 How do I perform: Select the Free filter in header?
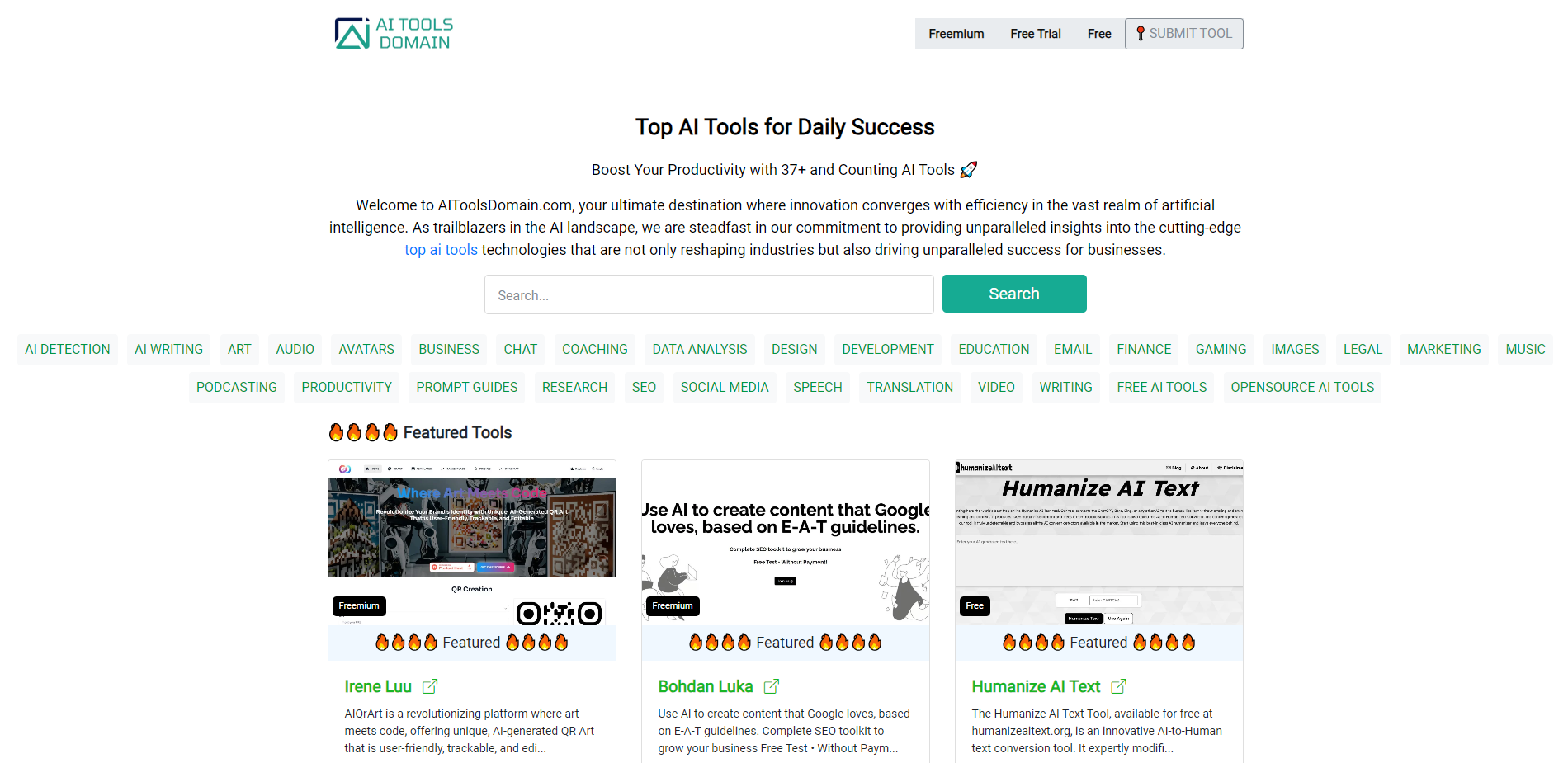(1099, 34)
